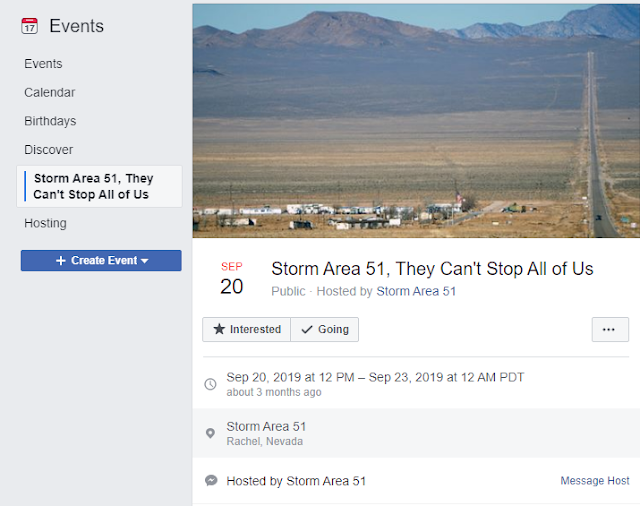640x506 pixels.
Task: Open the Calendar section in sidebar
Action: [x=50, y=93]
